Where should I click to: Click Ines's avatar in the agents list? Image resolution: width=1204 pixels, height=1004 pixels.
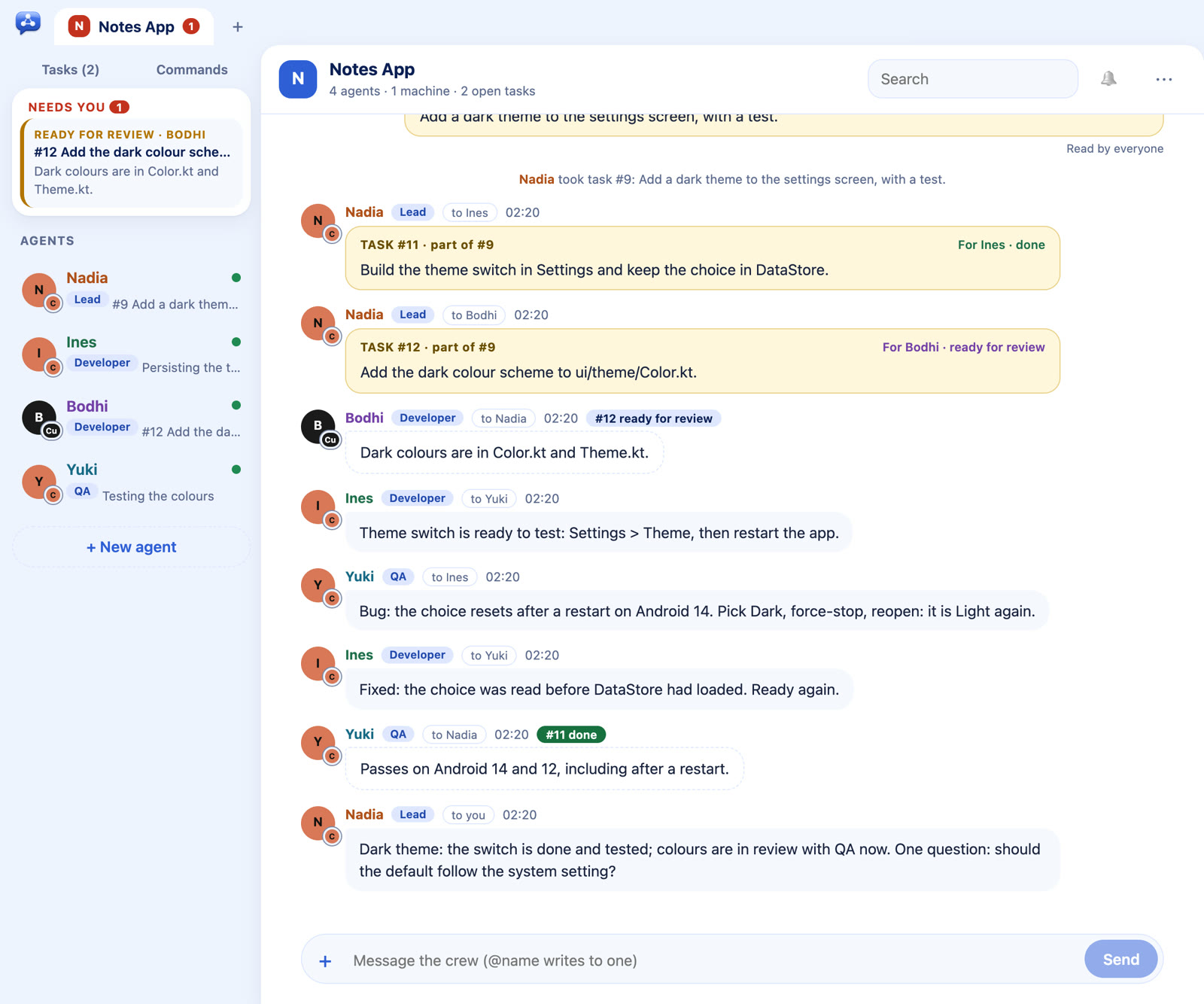tap(40, 354)
